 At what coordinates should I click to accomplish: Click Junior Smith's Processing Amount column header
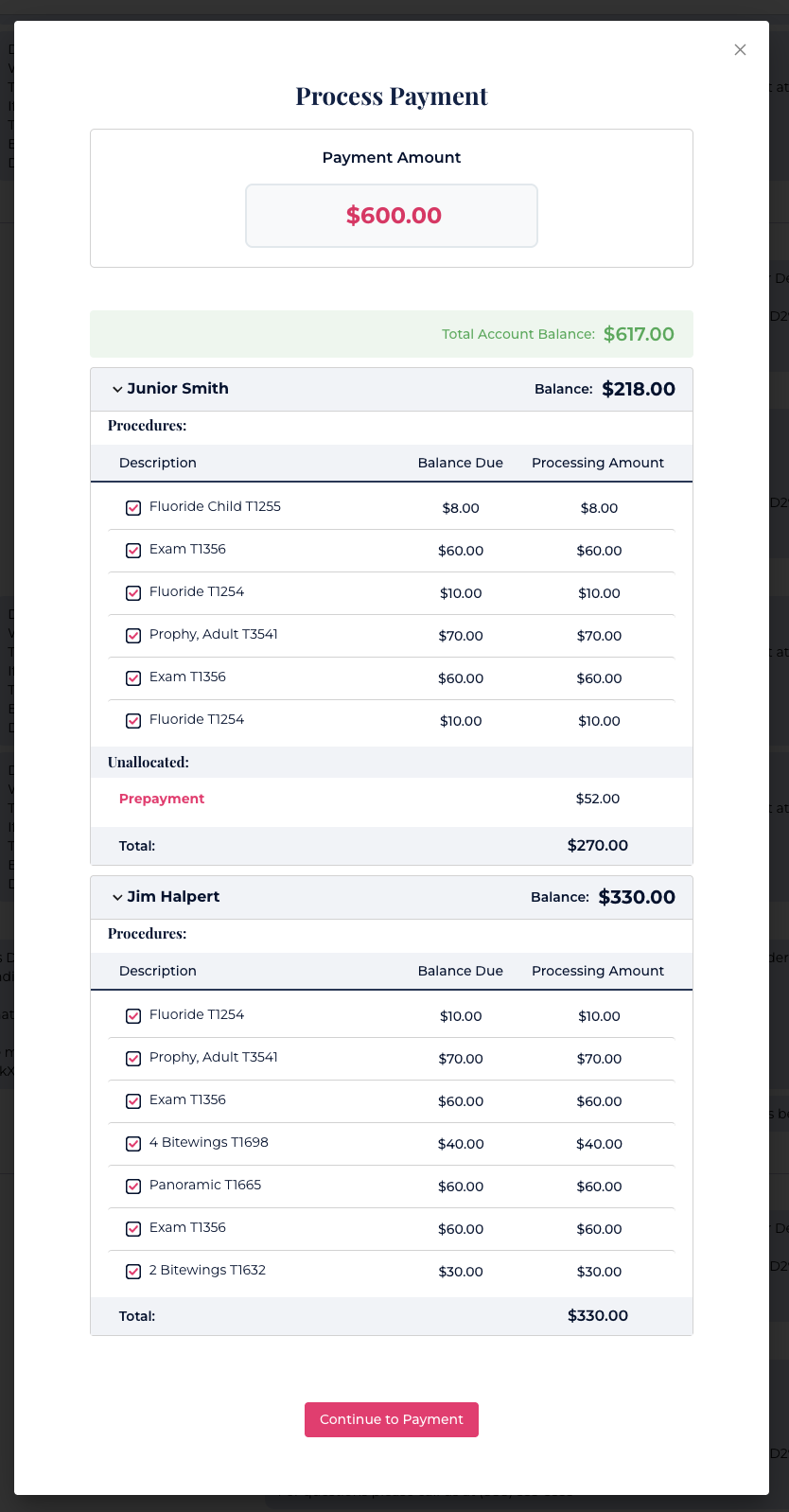click(x=598, y=463)
